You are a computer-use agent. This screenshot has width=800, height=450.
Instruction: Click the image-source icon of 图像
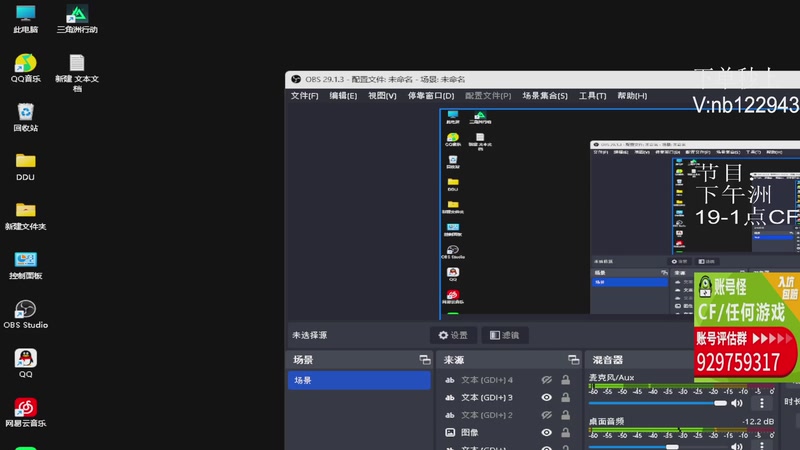[x=449, y=432]
